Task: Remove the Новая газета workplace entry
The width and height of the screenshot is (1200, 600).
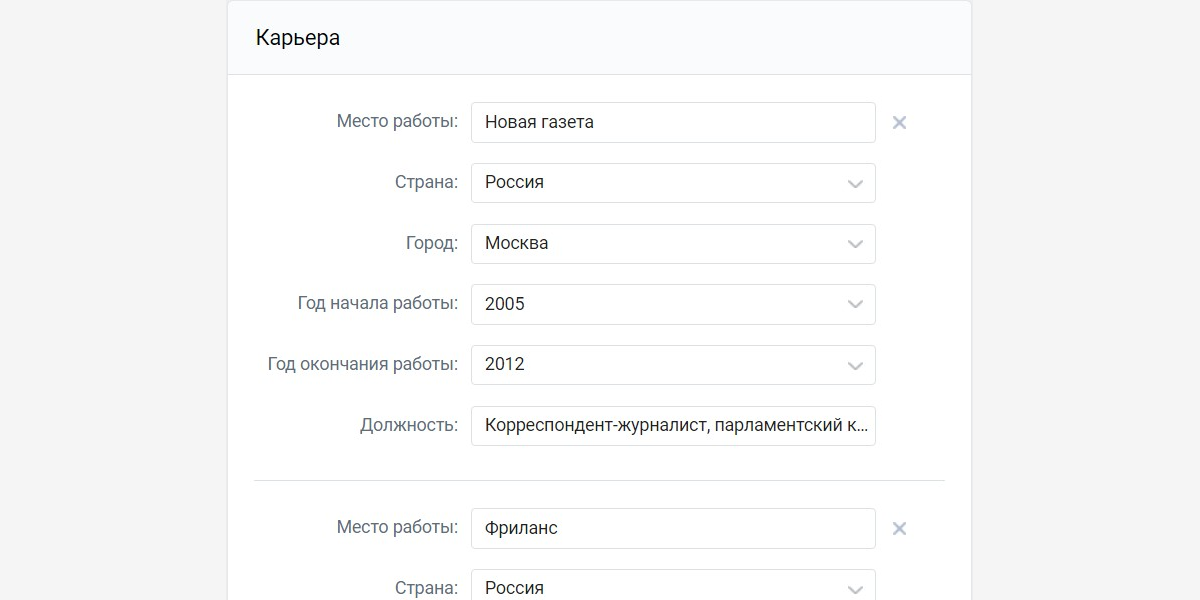Action: (x=899, y=123)
